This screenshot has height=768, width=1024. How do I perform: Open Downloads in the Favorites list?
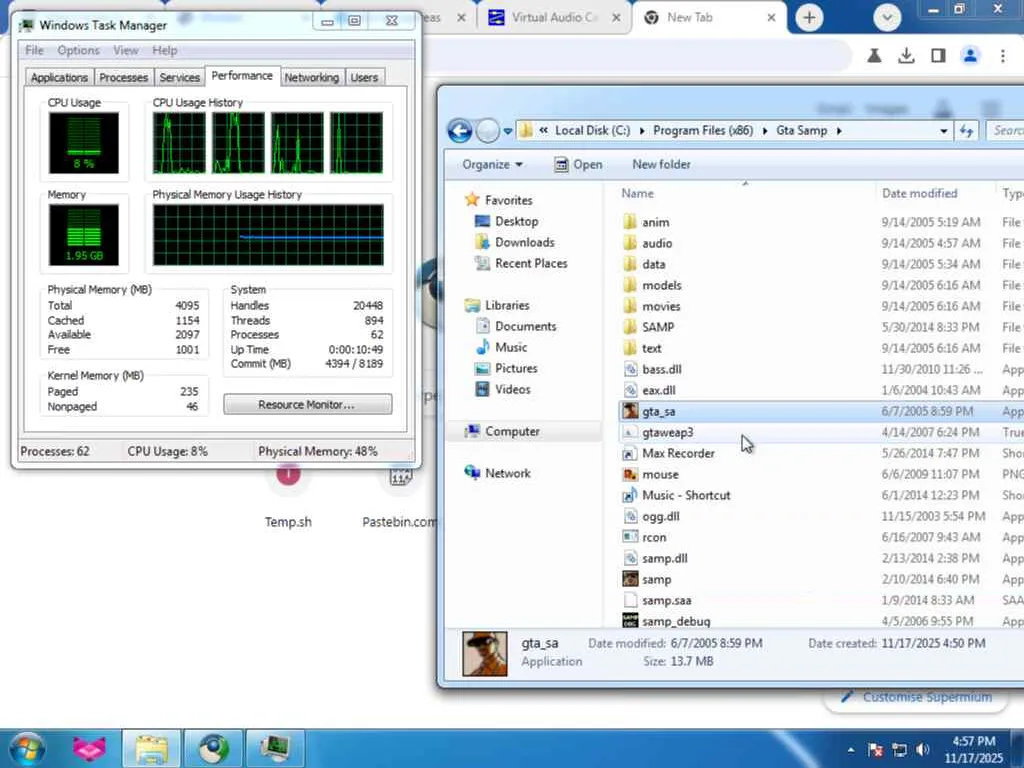(x=524, y=242)
